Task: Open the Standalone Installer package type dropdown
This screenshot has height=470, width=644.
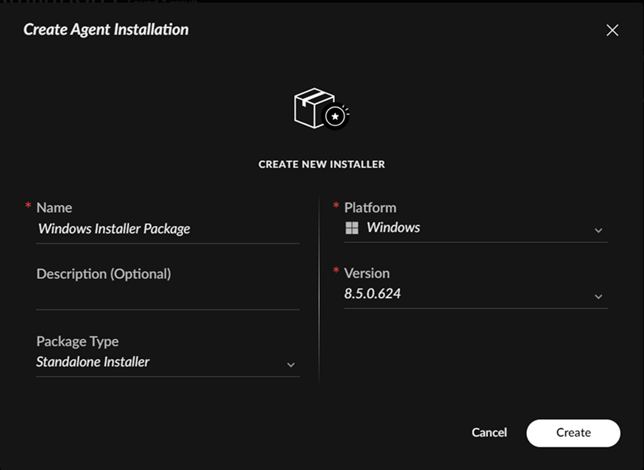Action: (x=160, y=362)
